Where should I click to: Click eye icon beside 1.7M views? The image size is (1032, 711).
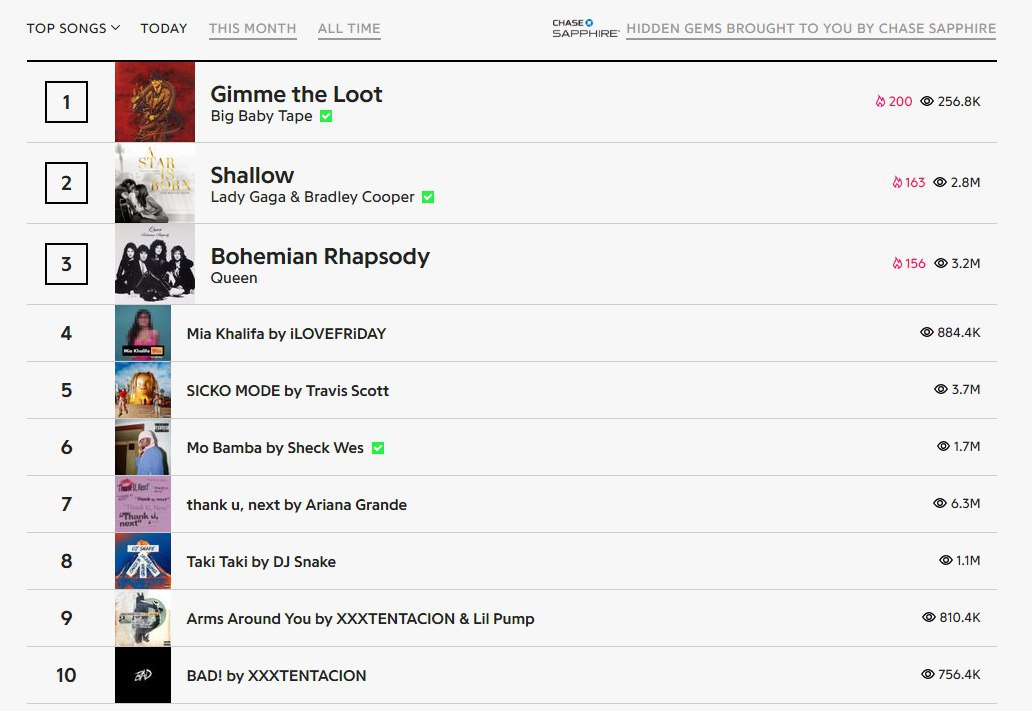pyautogui.click(x=943, y=446)
